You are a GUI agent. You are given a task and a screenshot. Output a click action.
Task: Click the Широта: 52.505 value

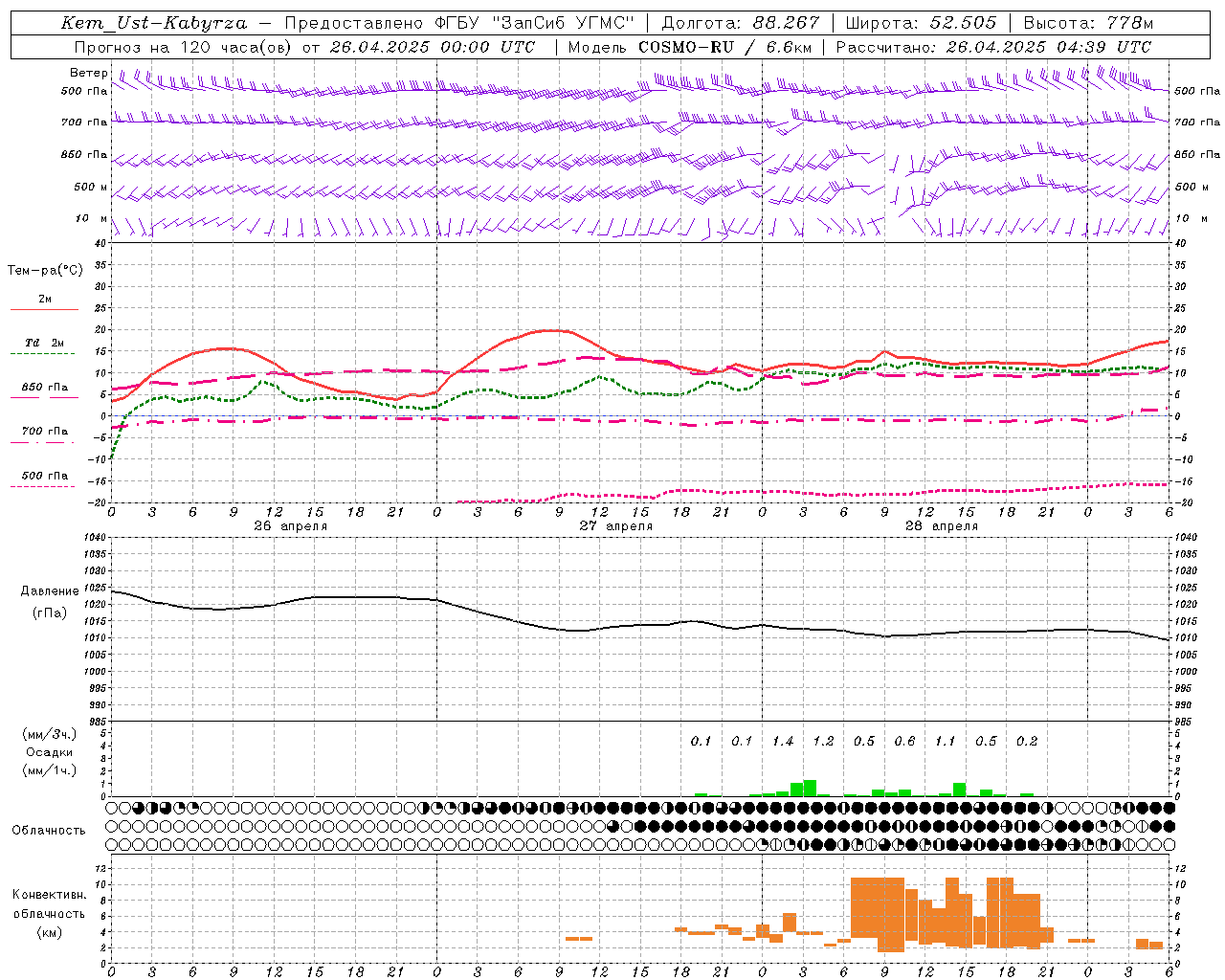tap(922, 23)
